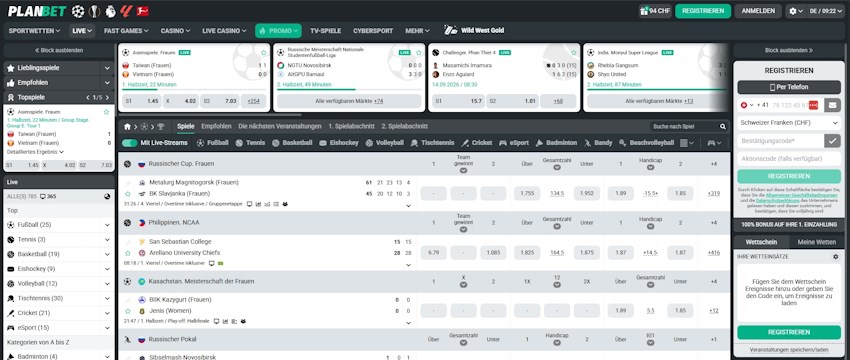850x360 pixels.
Task: Click the gift bonus 94 CHF icon
Action: [655, 11]
